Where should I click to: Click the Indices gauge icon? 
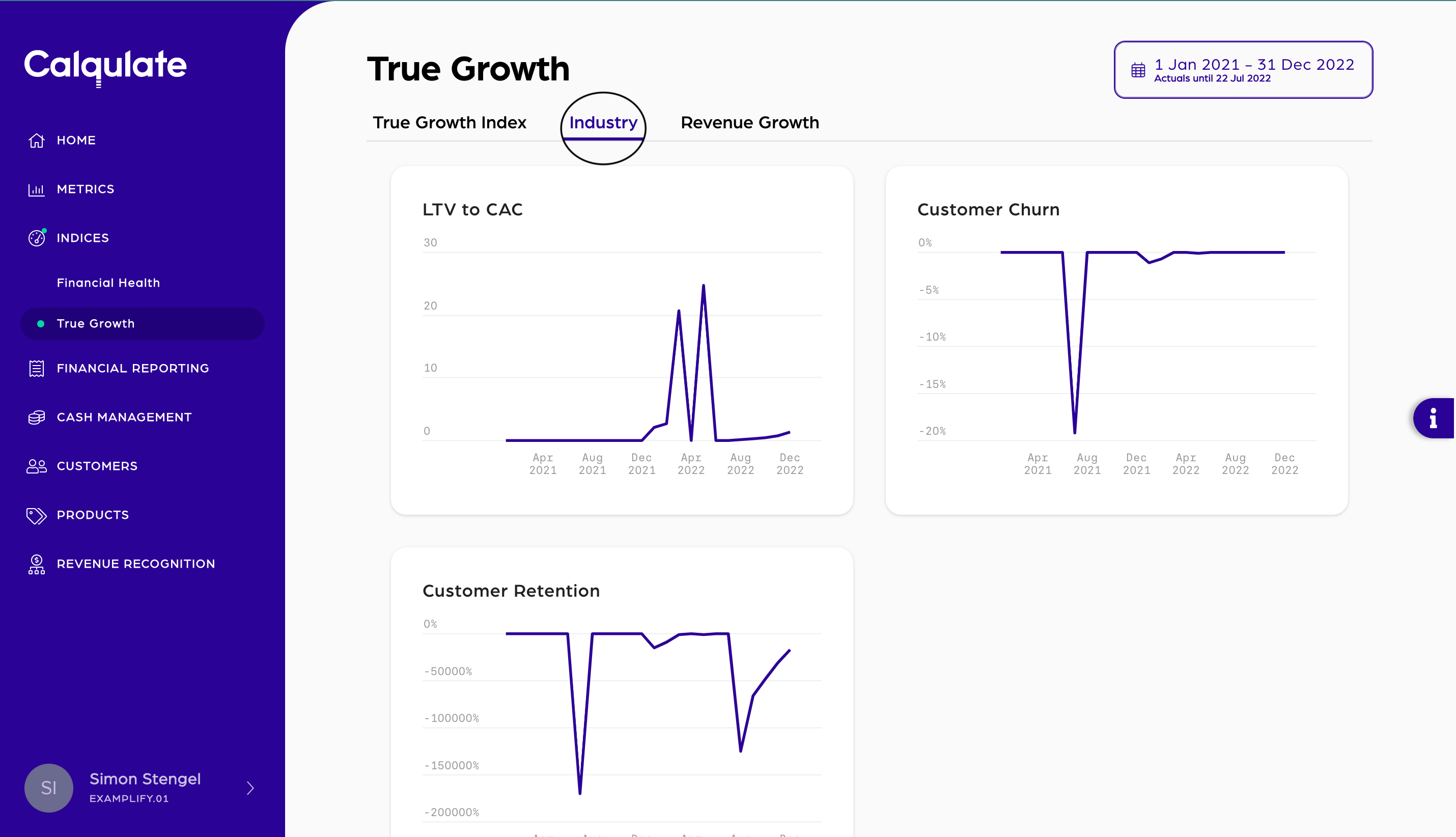click(x=36, y=238)
